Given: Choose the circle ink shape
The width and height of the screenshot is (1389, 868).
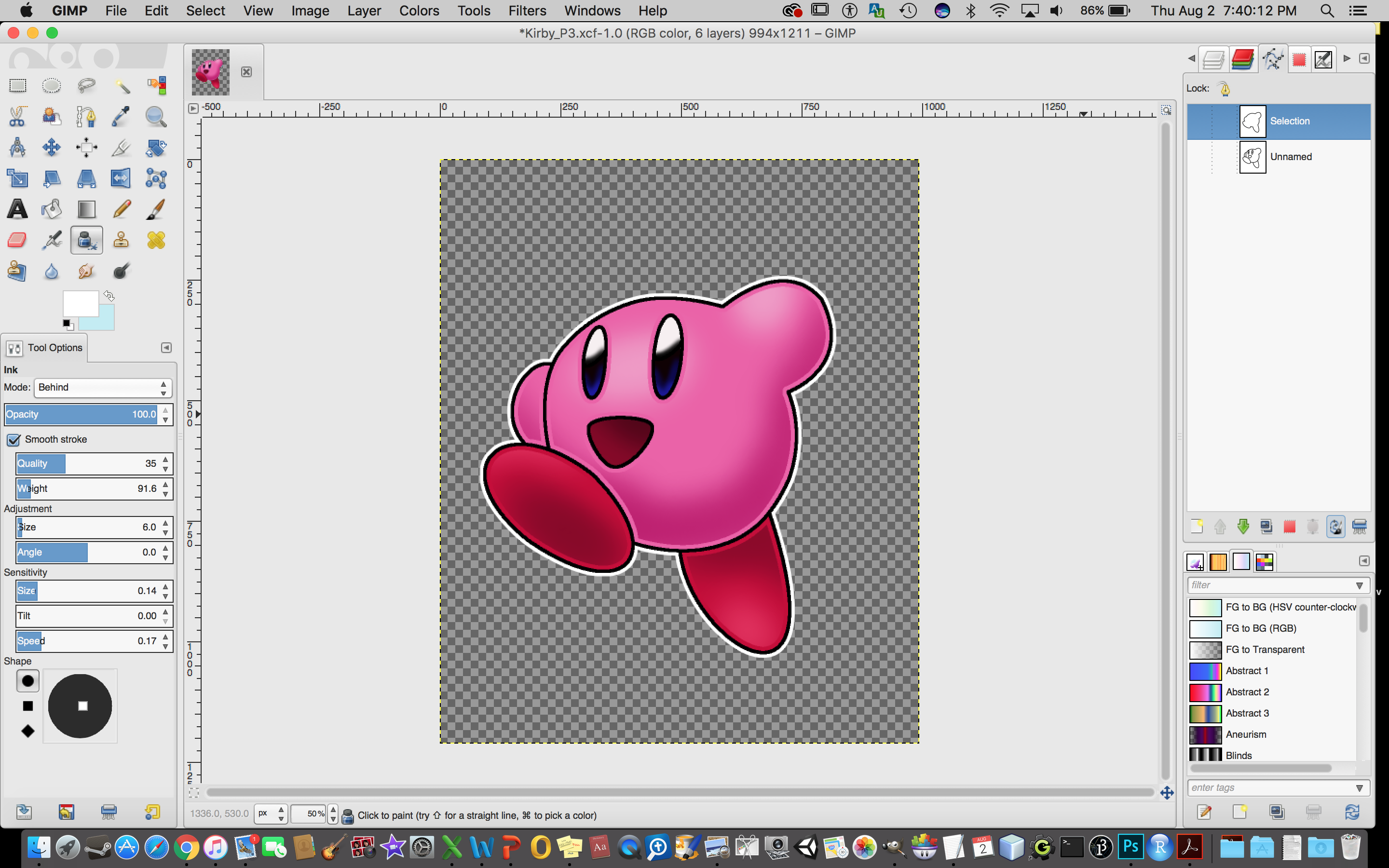Looking at the screenshot, I should click(x=27, y=681).
